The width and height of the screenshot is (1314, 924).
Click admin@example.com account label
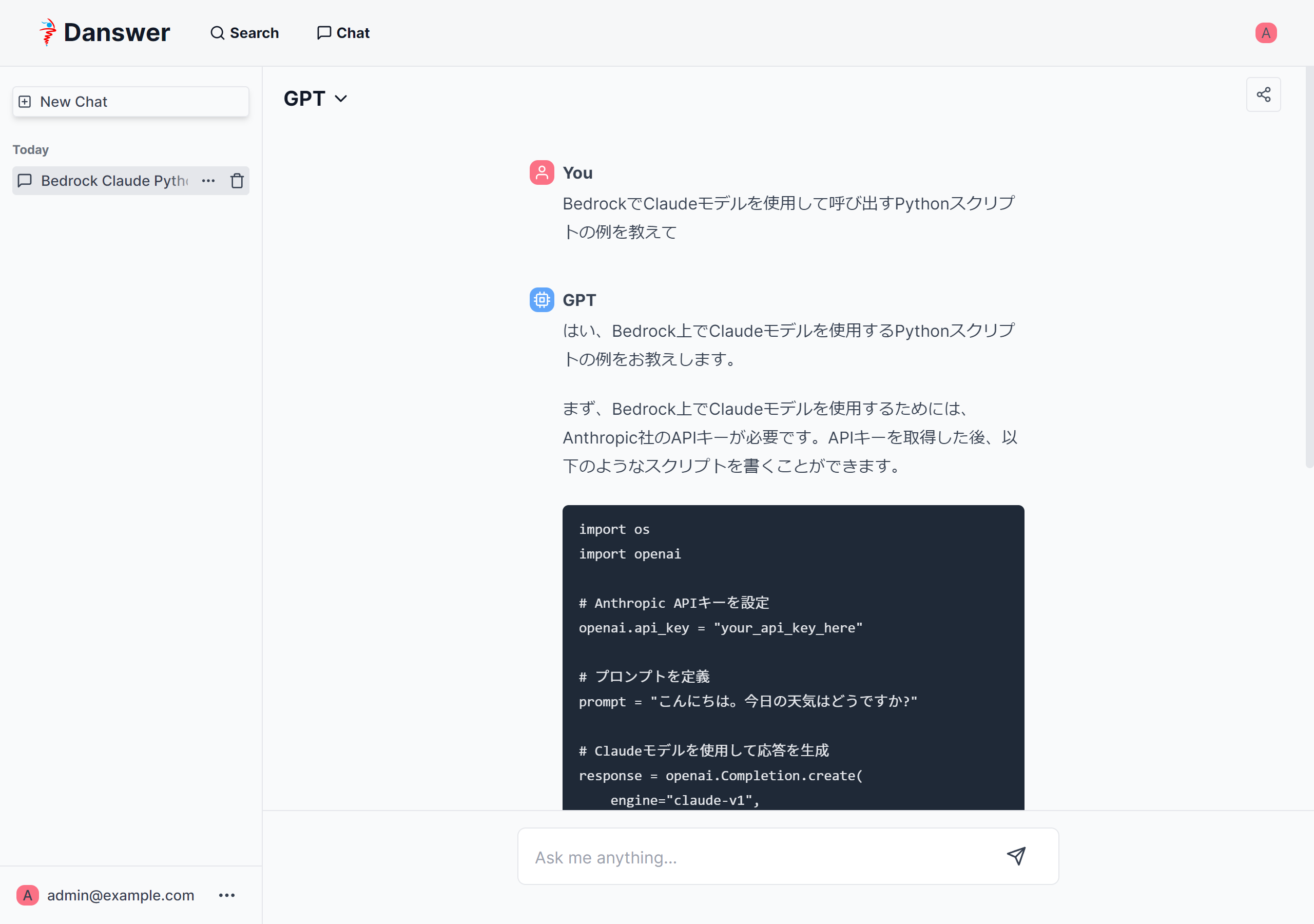point(120,895)
